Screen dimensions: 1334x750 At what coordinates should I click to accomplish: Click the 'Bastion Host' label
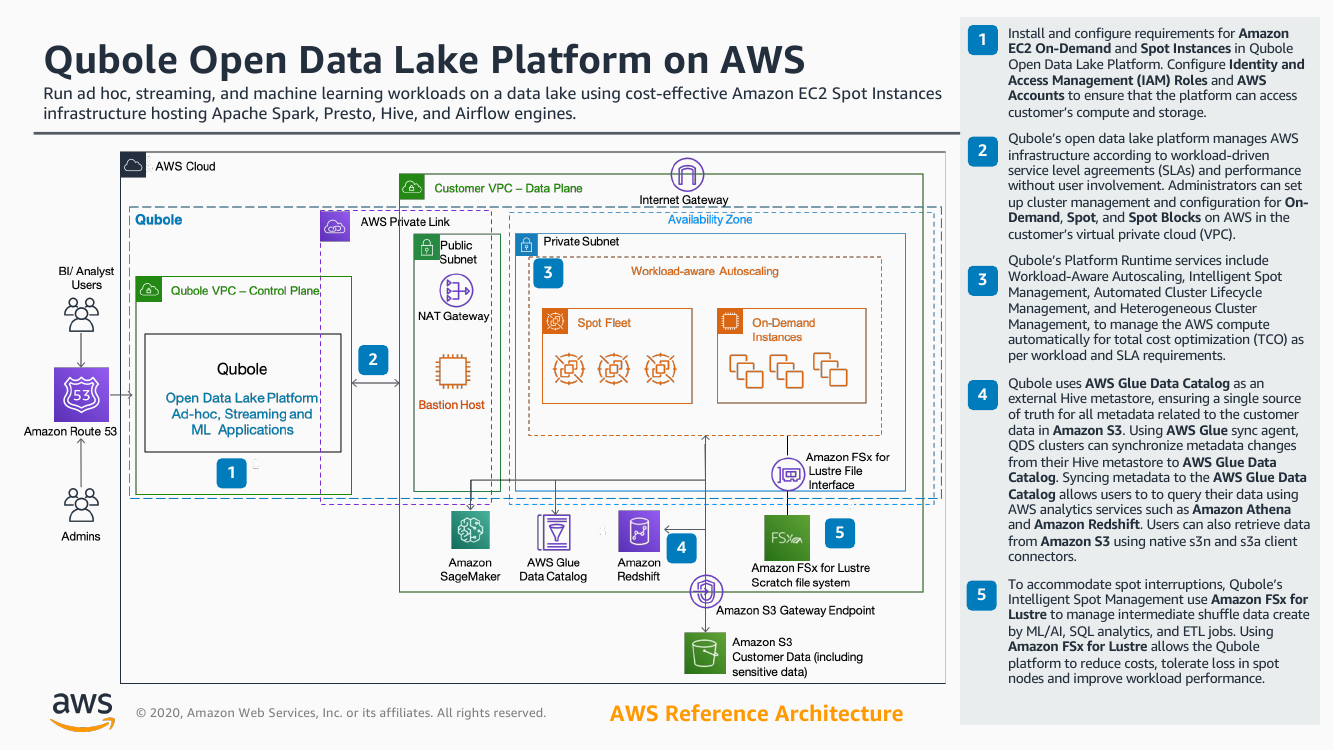tap(452, 405)
